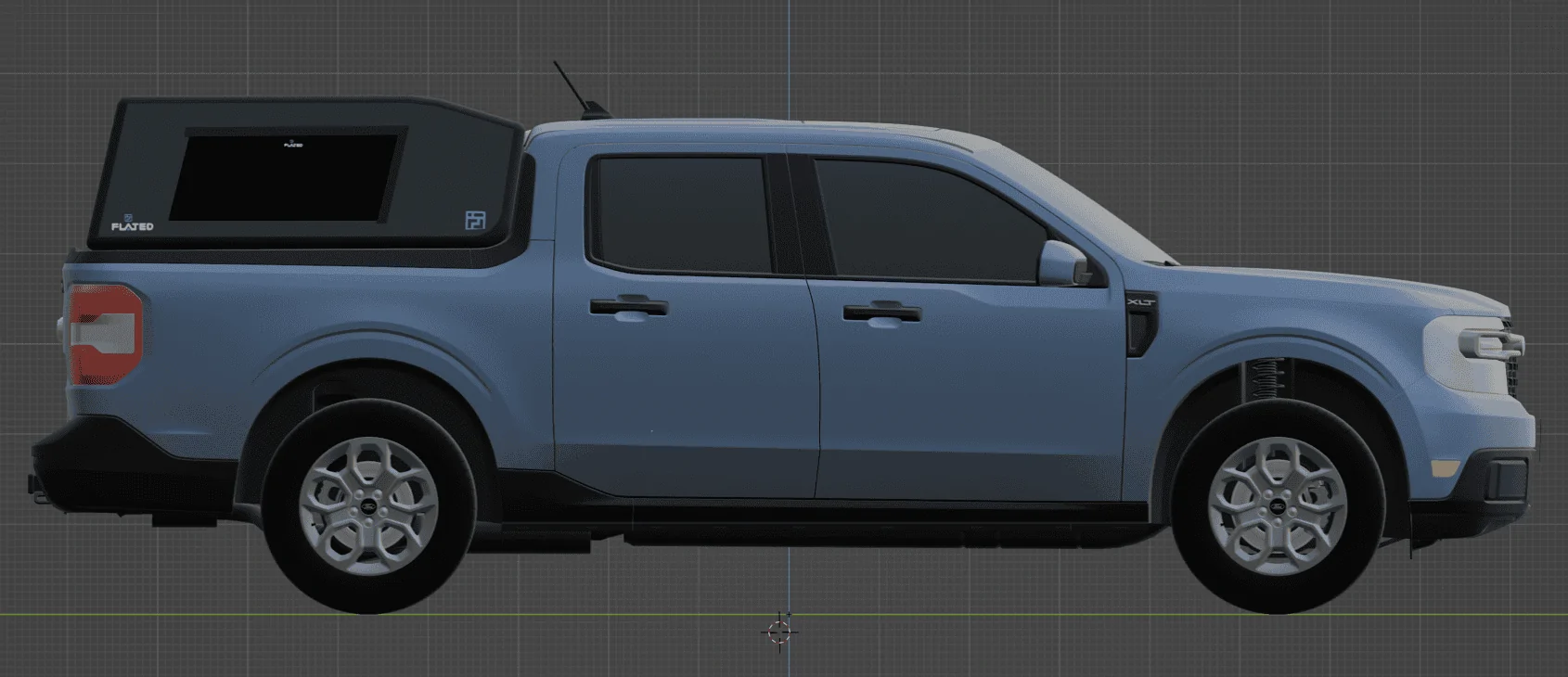The width and height of the screenshot is (1568, 677).
Task: Click the red rear tail light
Action: pyautogui.click(x=107, y=334)
